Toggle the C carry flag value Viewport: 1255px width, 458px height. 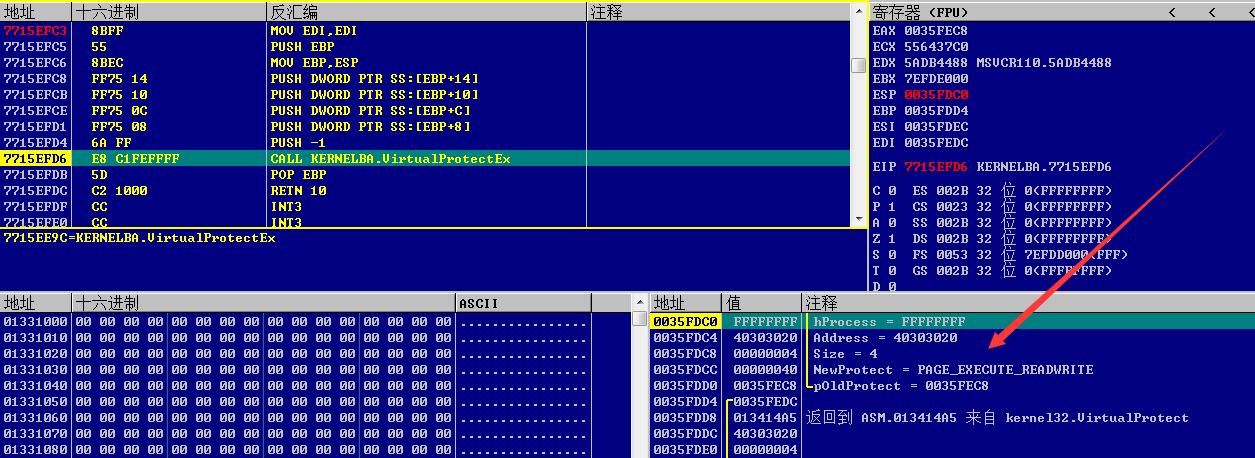(x=891, y=191)
